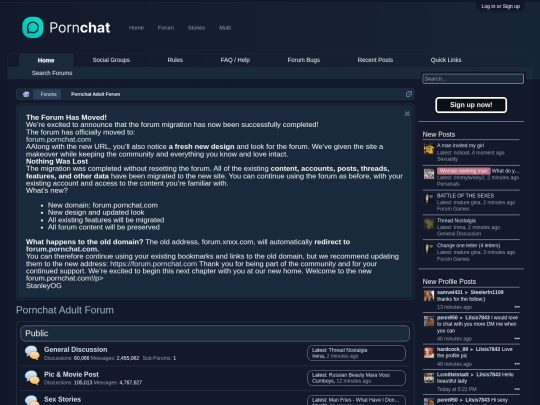
Task: Open more options on '13 minutes ago' profile post
Action: (517, 307)
